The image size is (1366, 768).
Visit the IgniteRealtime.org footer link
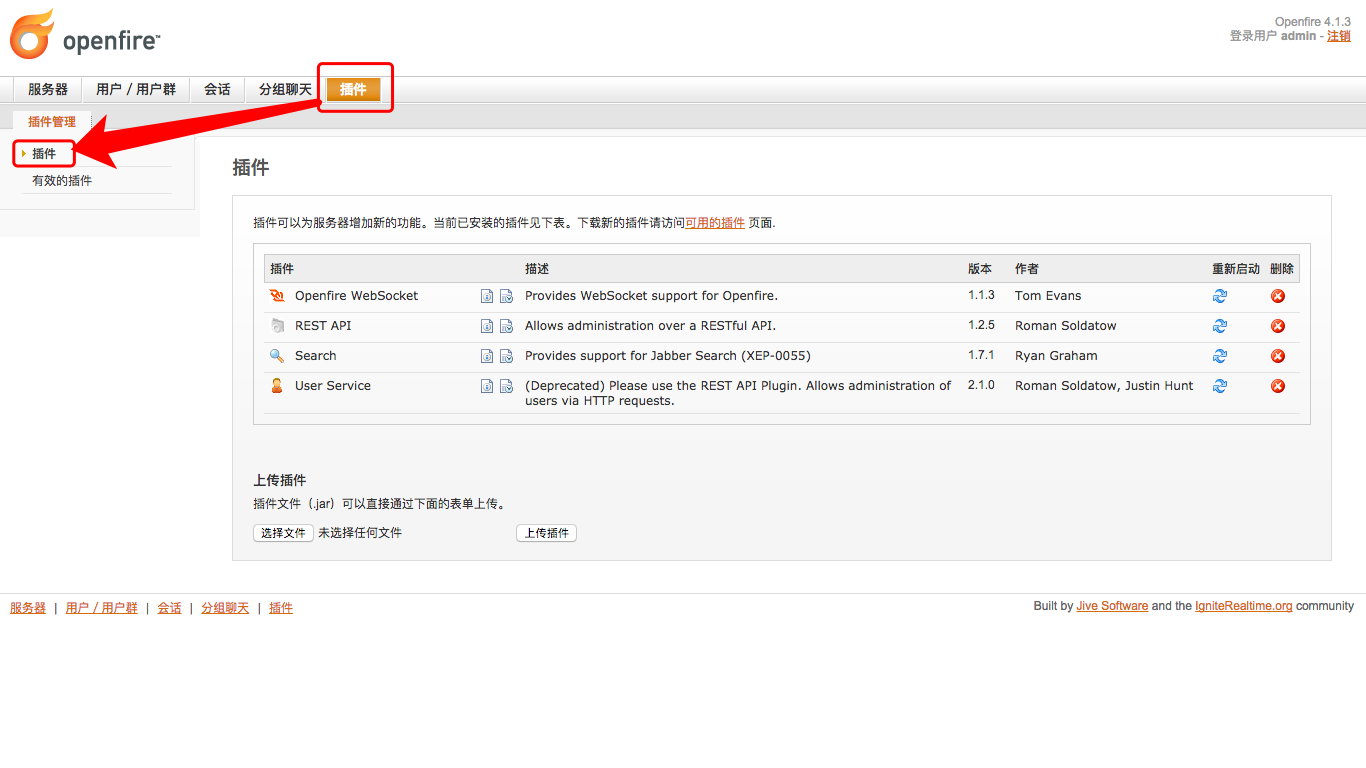point(1244,606)
